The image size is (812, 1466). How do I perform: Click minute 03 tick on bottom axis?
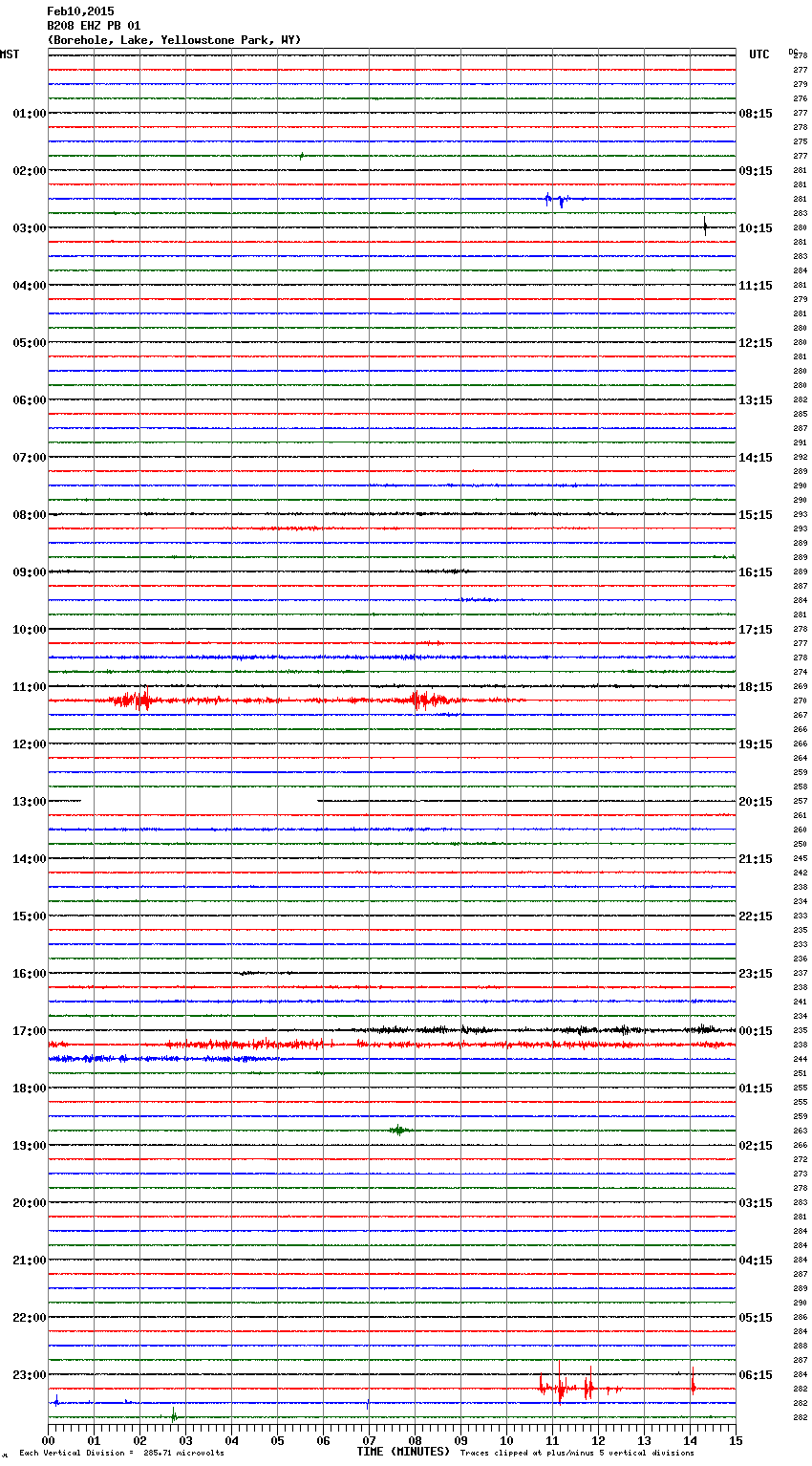point(185,1440)
